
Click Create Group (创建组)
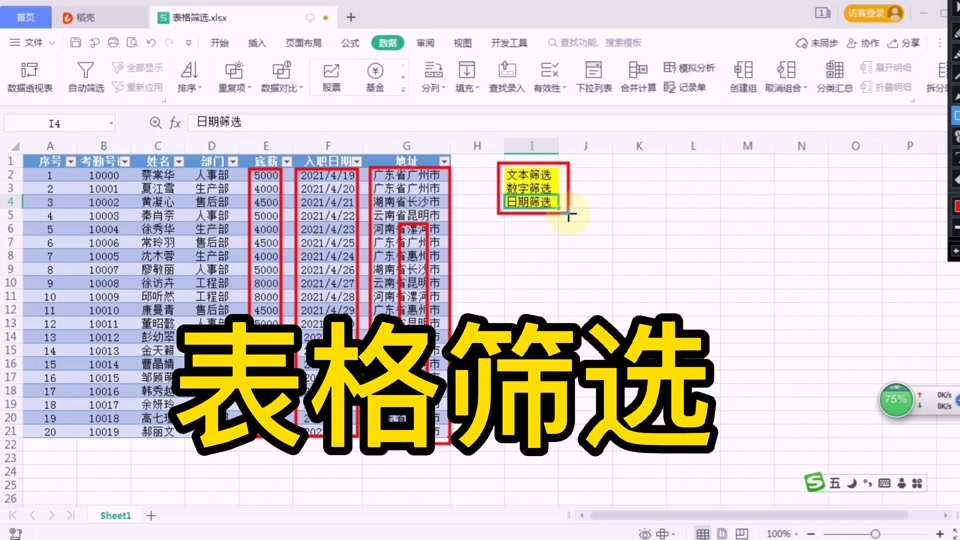tap(743, 77)
